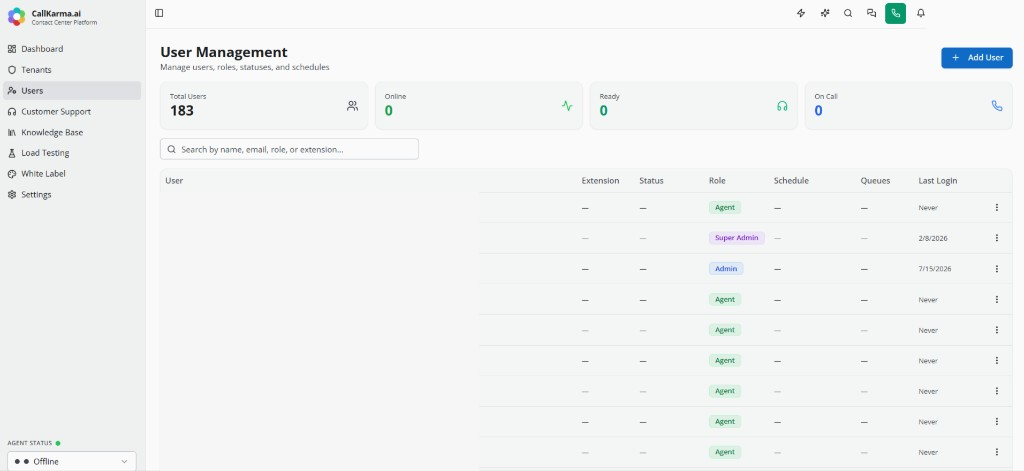Click the Tenants shield icon

pos(12,70)
